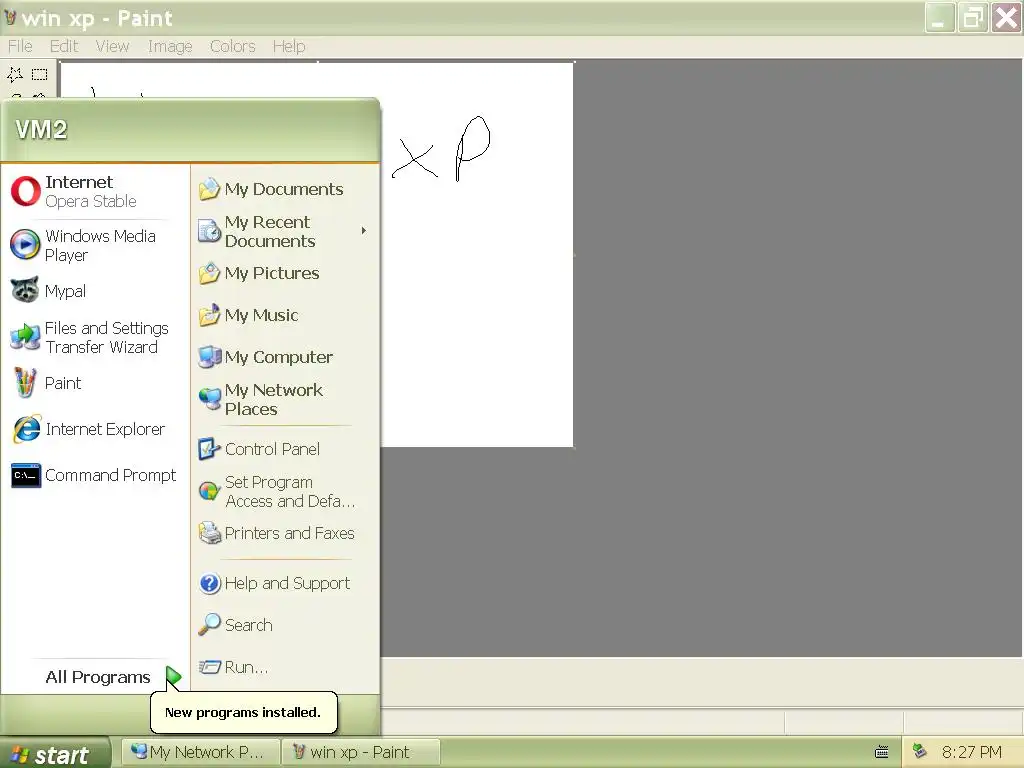Open the Colors menu in Paint

(232, 46)
